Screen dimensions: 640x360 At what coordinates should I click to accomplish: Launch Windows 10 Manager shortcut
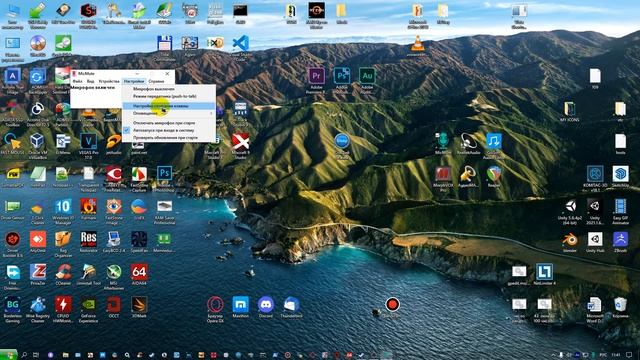[63, 207]
